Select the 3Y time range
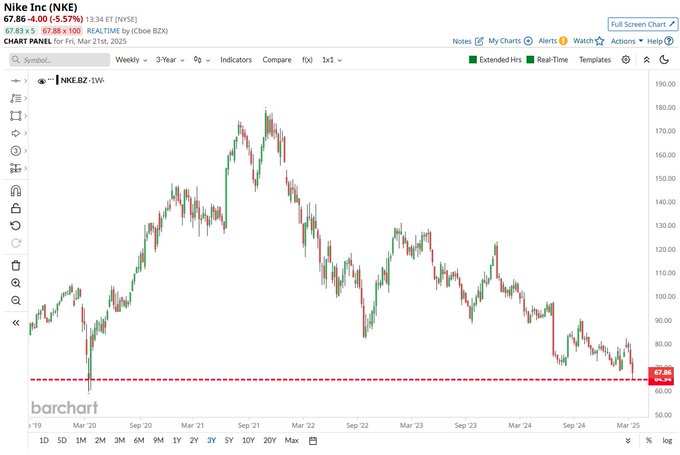 pyautogui.click(x=211, y=441)
